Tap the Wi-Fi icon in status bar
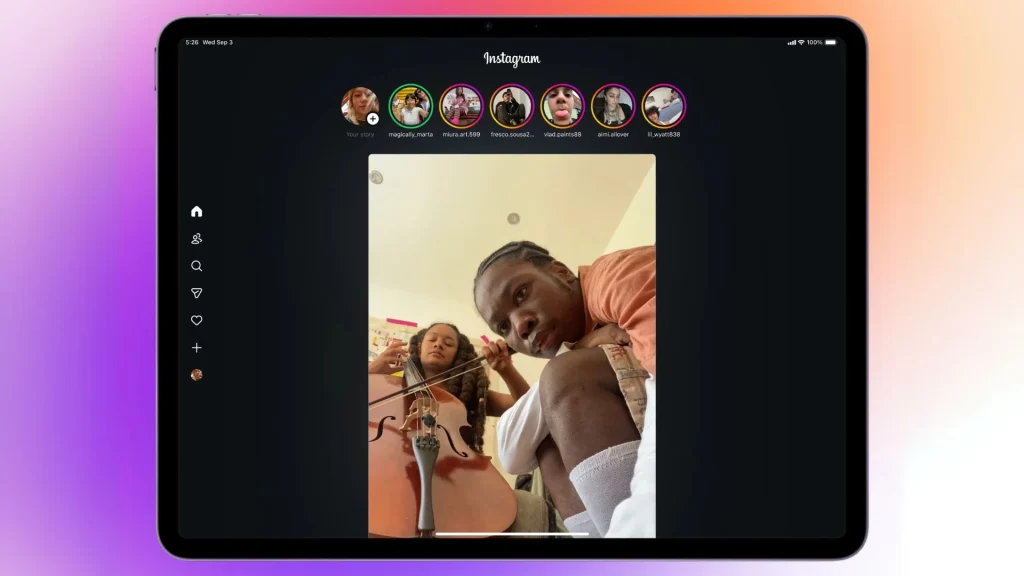Screen dimensions: 1024x576 [801, 42]
